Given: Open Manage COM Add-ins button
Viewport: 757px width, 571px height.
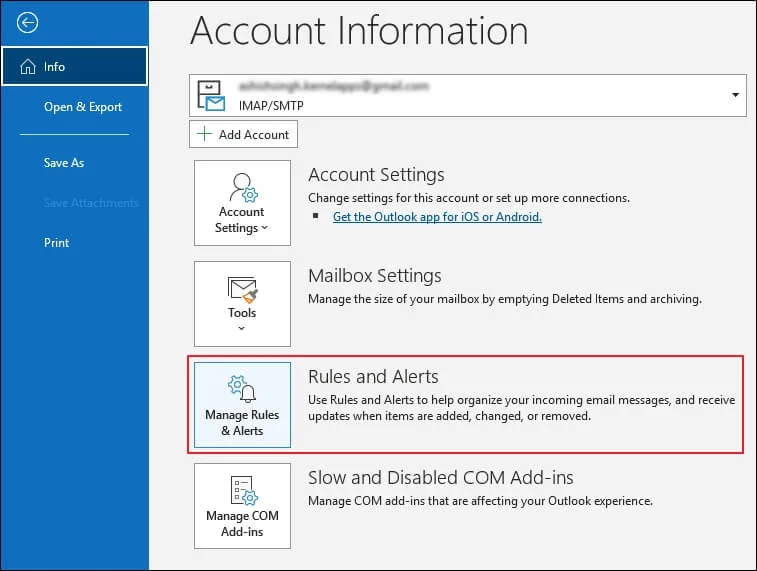Looking at the screenshot, I should click(x=242, y=505).
